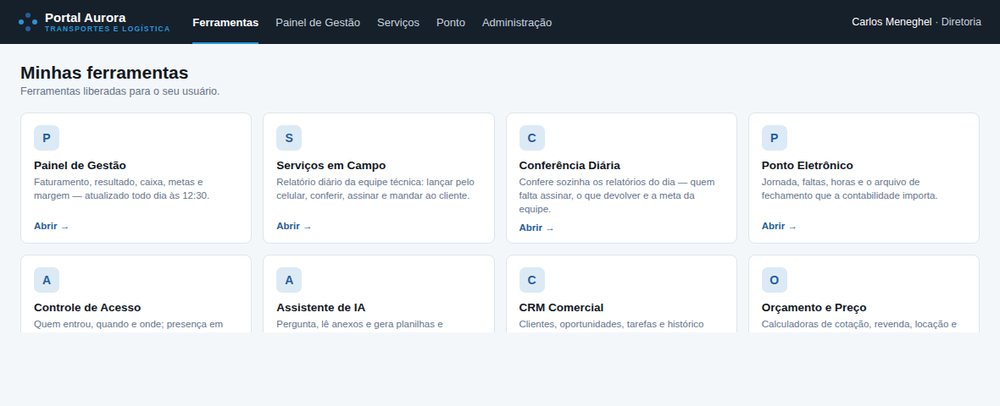Open Abrir link in Painel de Gestão card
The width and height of the screenshot is (1000, 406).
pyautogui.click(x=51, y=226)
